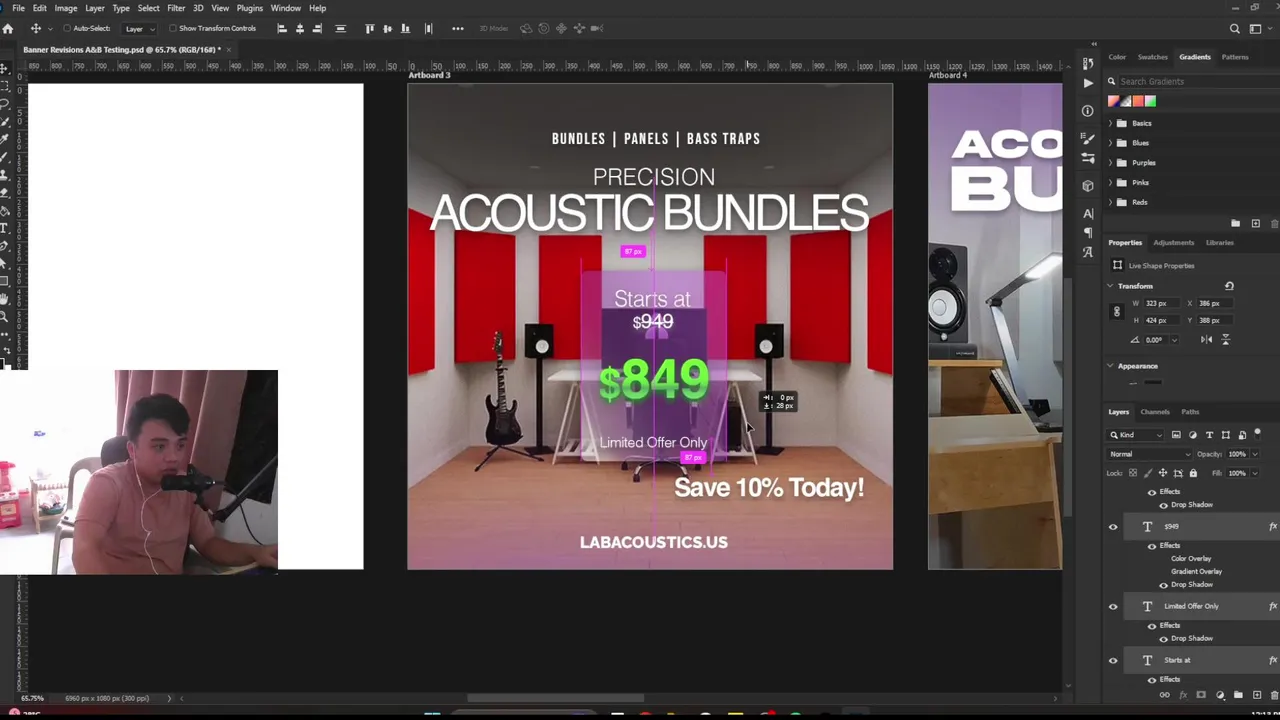Click the align top edges icon
Image resolution: width=1280 pixels, height=720 pixels.
click(x=370, y=28)
